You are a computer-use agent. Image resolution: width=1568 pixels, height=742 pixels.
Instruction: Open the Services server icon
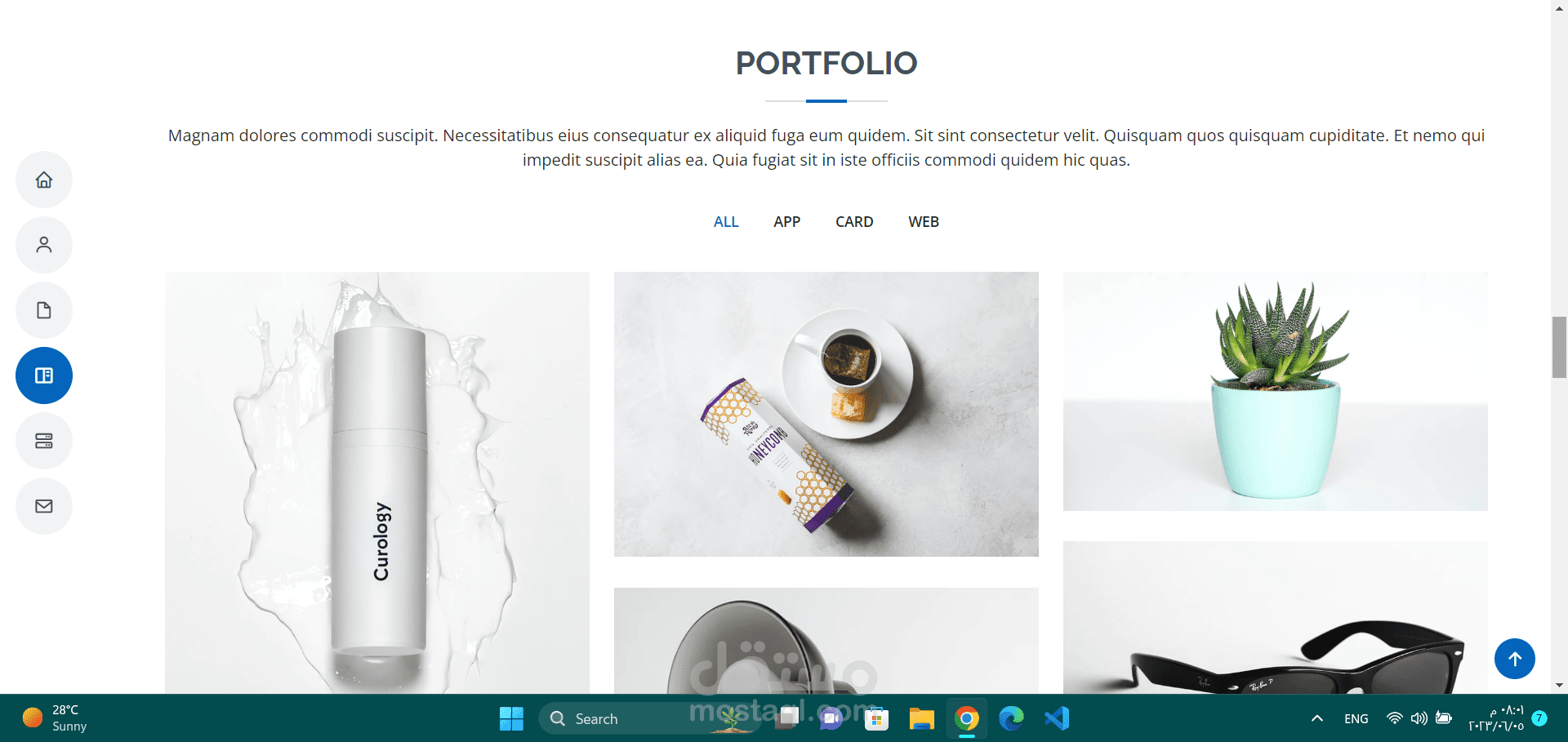point(44,441)
